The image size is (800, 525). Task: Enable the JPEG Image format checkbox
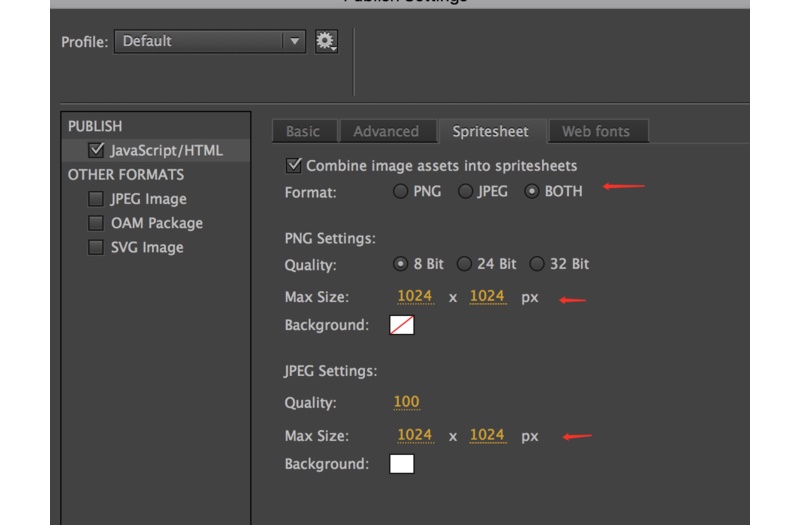point(96,199)
